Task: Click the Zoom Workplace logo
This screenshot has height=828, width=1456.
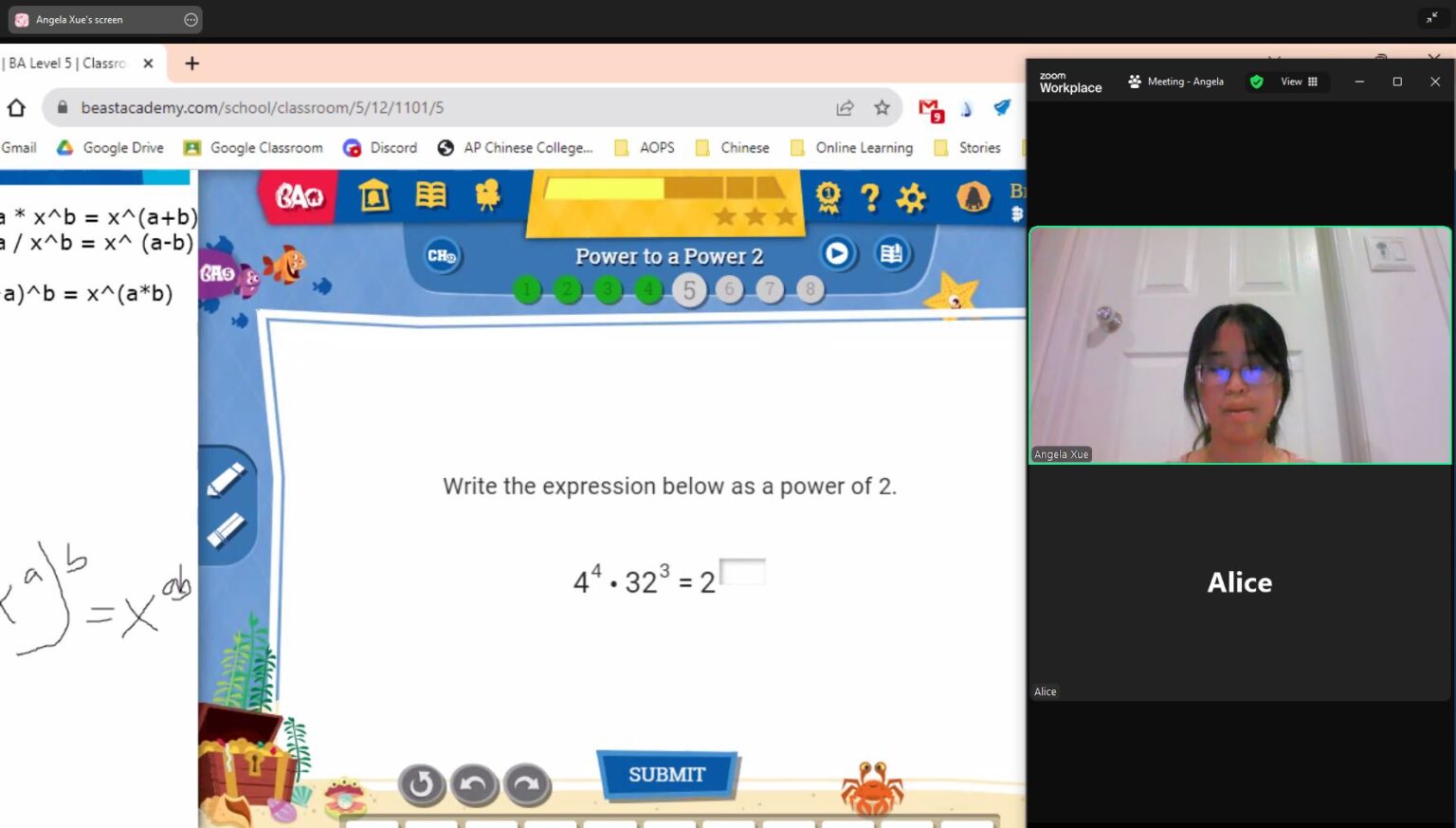Action: pos(1070,83)
